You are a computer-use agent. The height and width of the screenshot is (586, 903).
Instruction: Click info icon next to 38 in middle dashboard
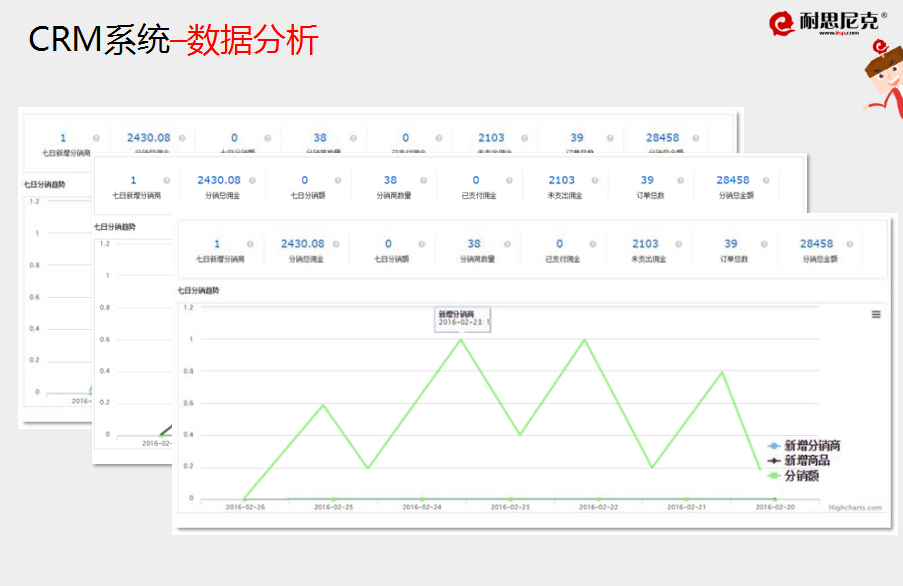pos(424,180)
